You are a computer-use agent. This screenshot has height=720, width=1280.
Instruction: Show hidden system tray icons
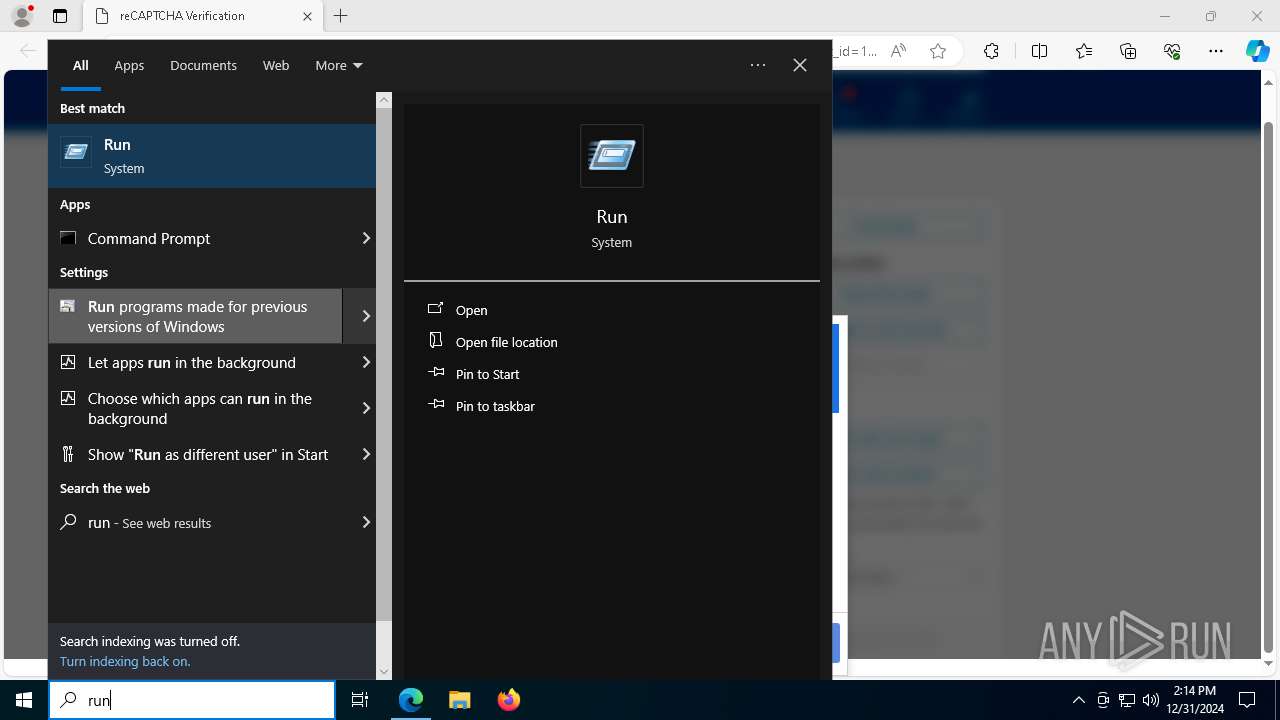tap(1078, 700)
